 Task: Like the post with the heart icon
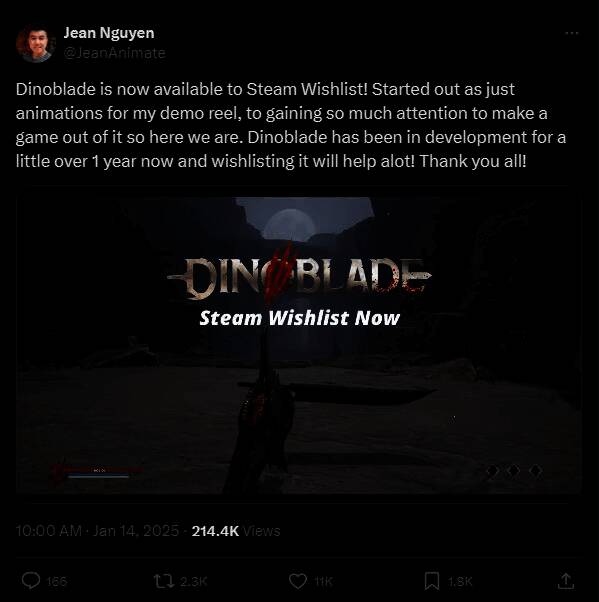click(x=298, y=581)
